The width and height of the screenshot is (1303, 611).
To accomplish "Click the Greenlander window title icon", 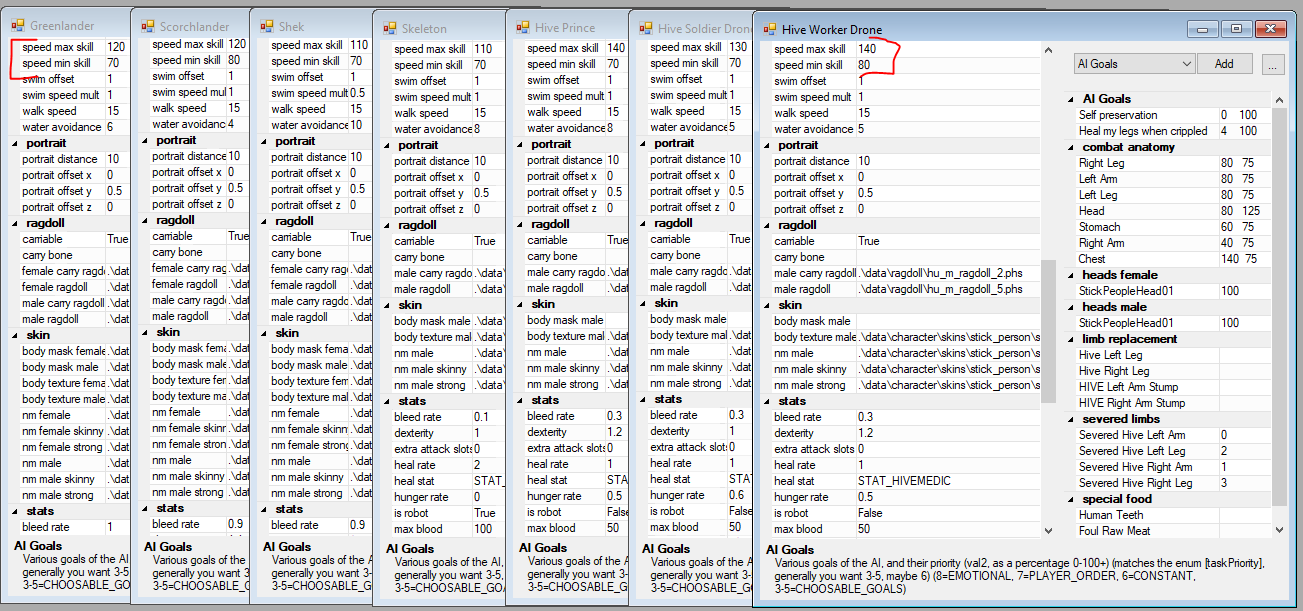I will [19, 25].
